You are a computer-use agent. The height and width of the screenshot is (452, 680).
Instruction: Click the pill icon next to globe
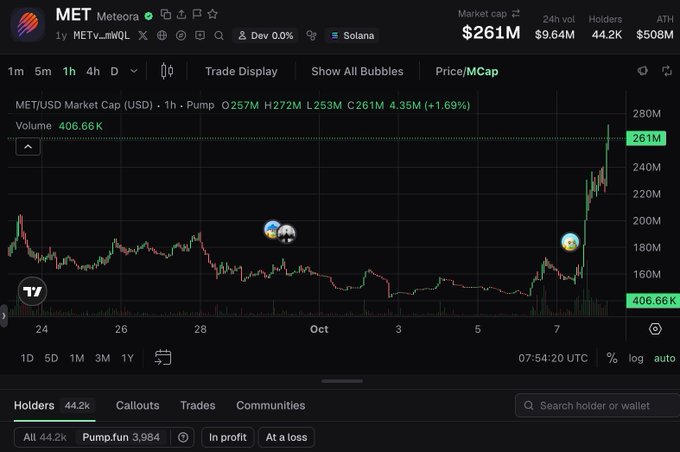coord(181,36)
